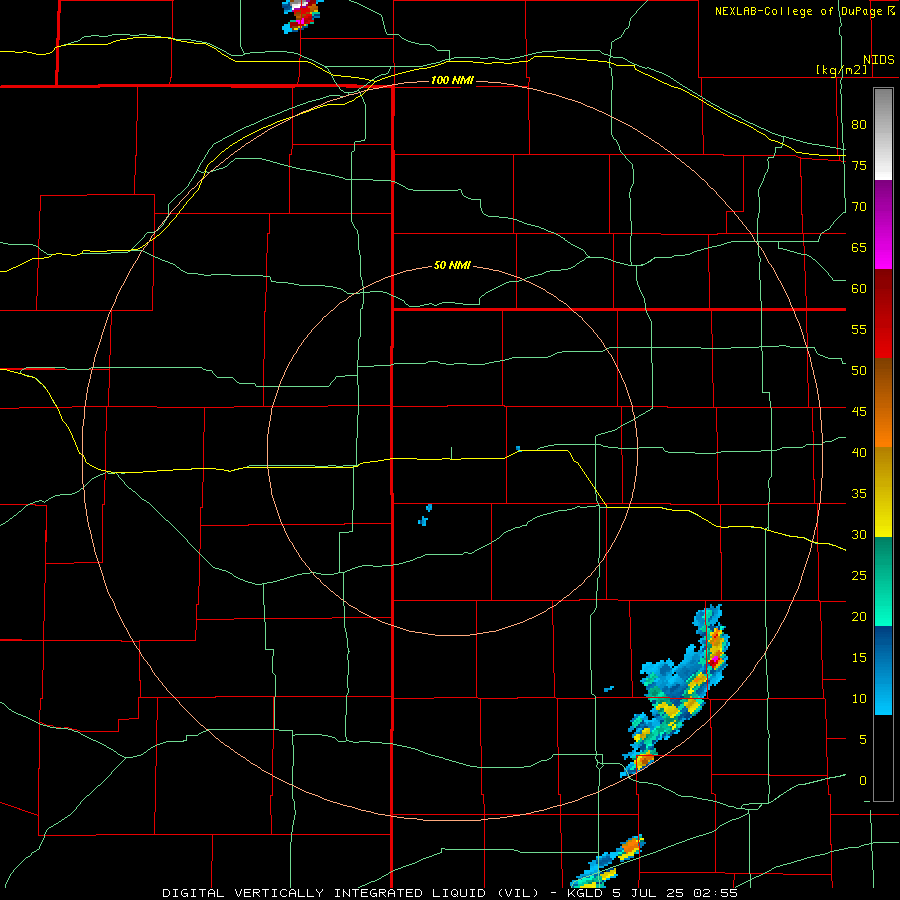The image size is (900, 900).
Task: Click the NEXLAB-College of DuPage watermark text
Action: [807, 11]
